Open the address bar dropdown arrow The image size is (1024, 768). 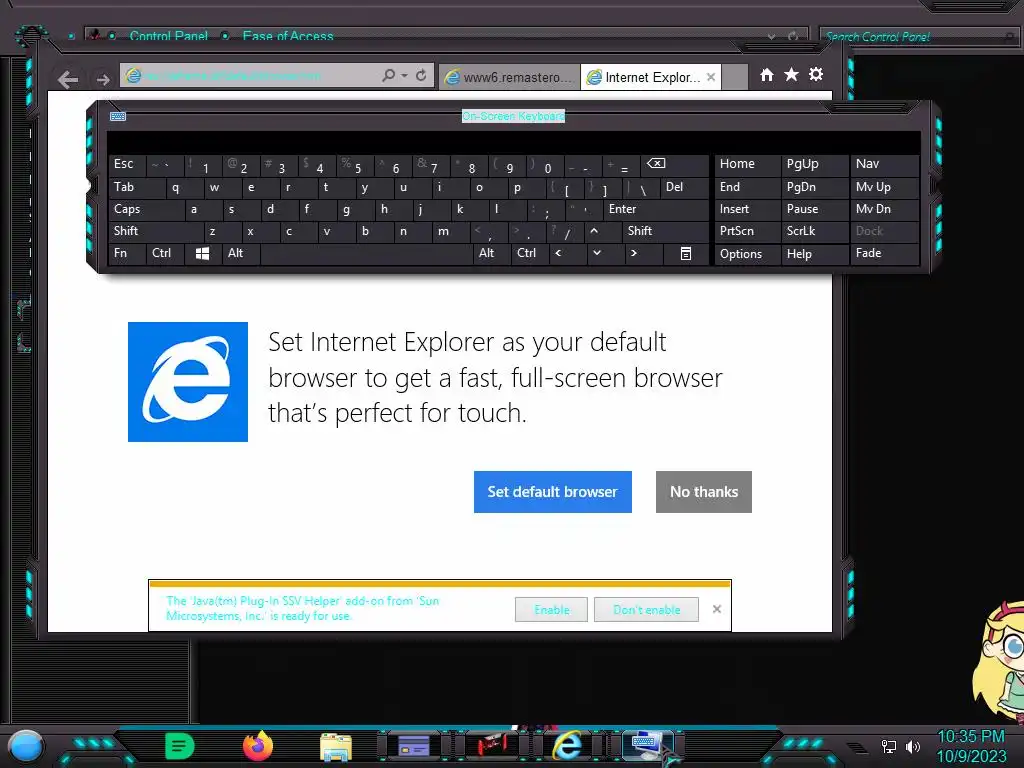click(404, 76)
